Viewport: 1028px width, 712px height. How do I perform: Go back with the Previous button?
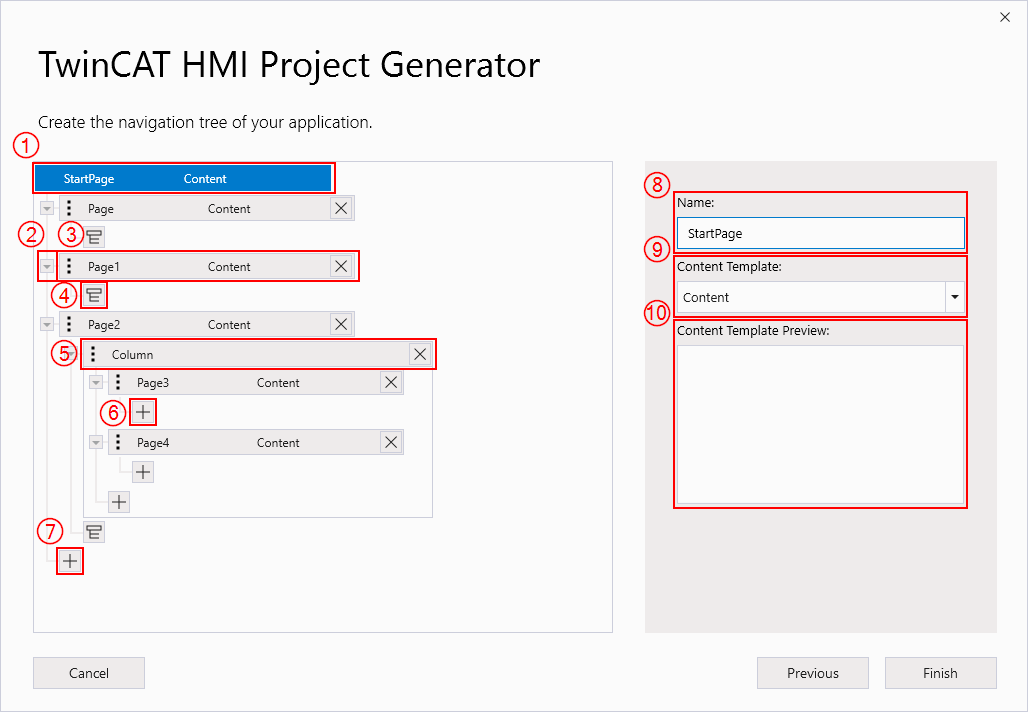point(812,673)
